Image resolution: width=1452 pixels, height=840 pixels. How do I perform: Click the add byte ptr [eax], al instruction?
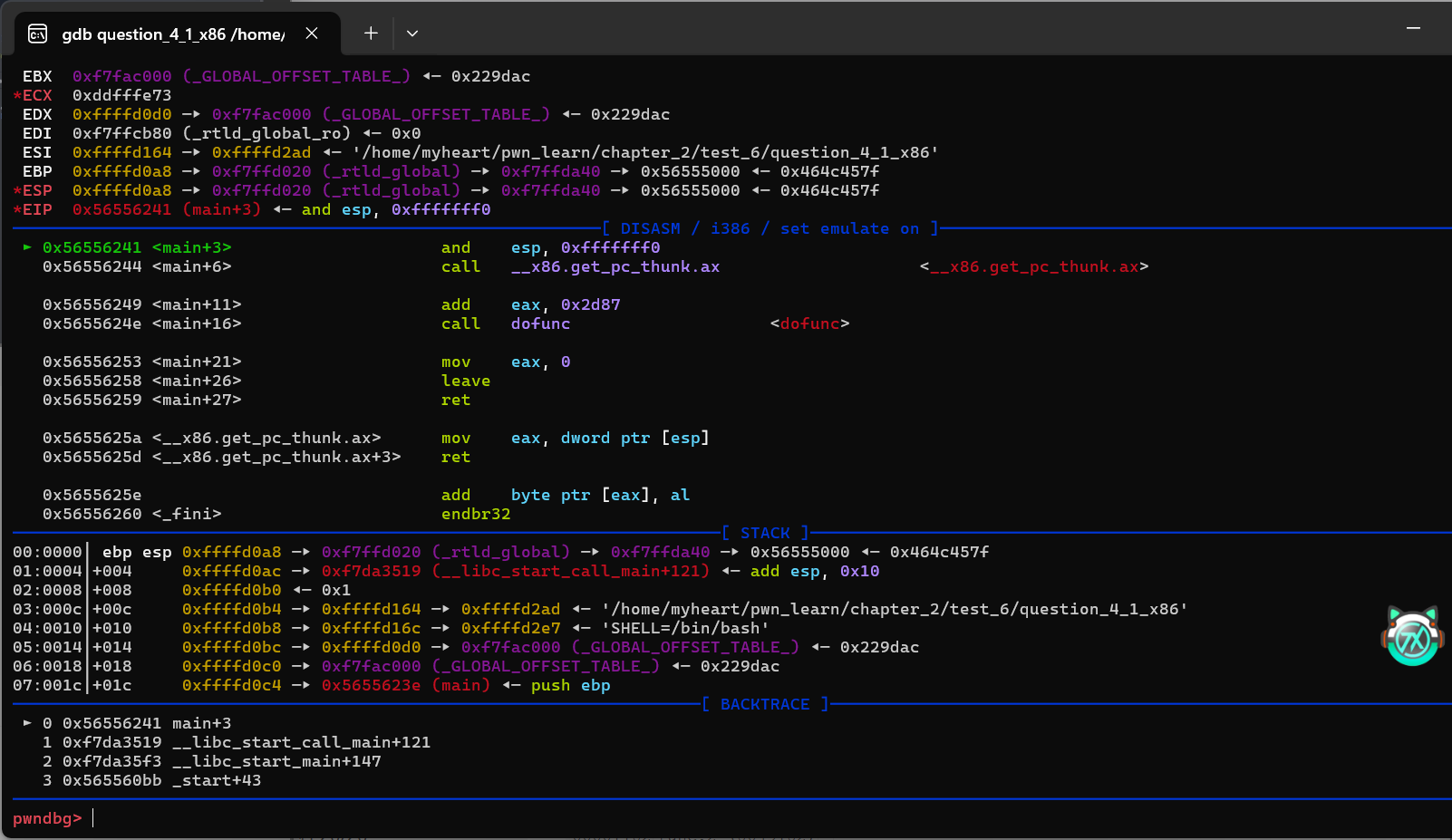coord(566,495)
